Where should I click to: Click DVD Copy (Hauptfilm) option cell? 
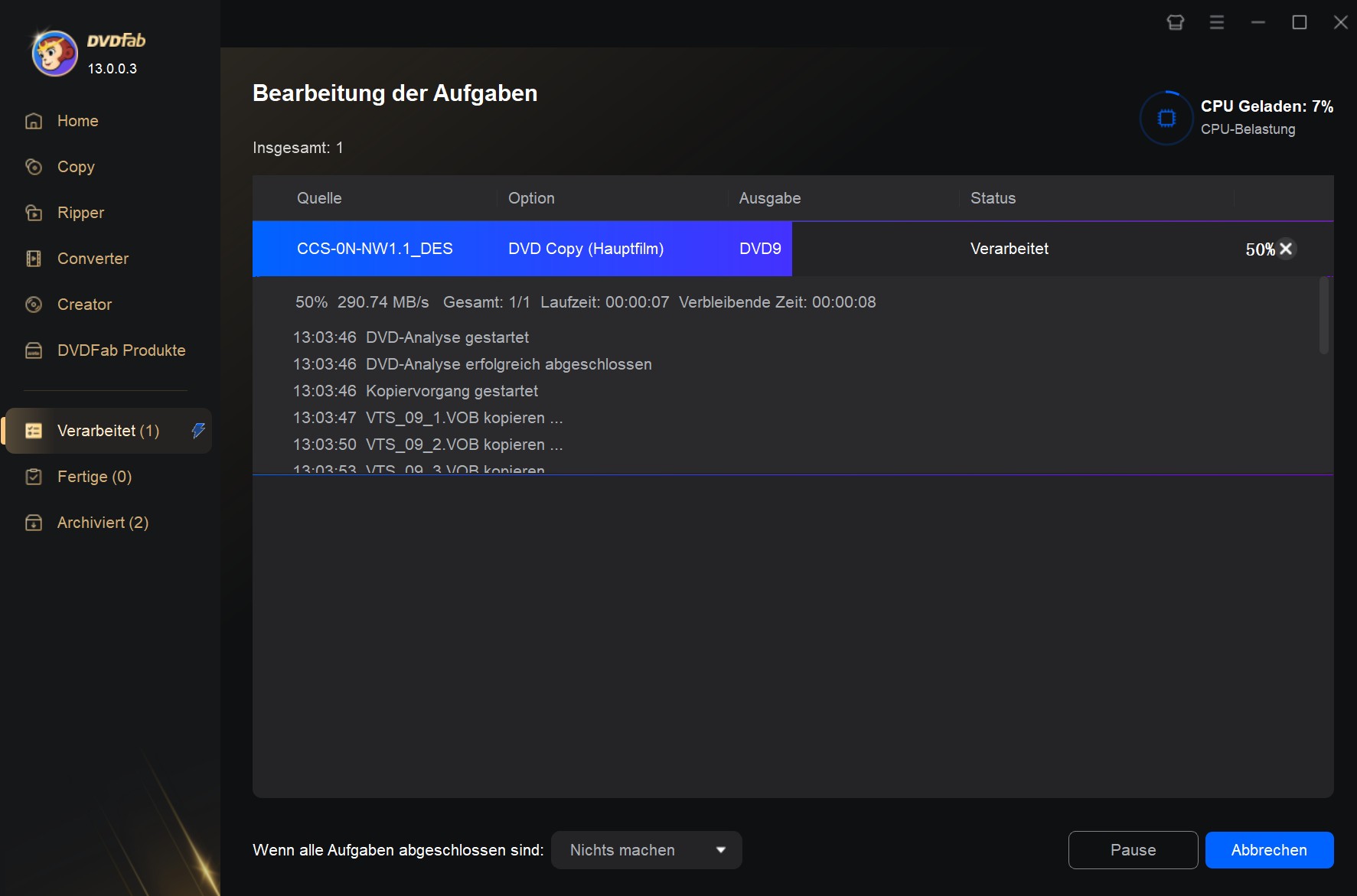click(x=586, y=249)
